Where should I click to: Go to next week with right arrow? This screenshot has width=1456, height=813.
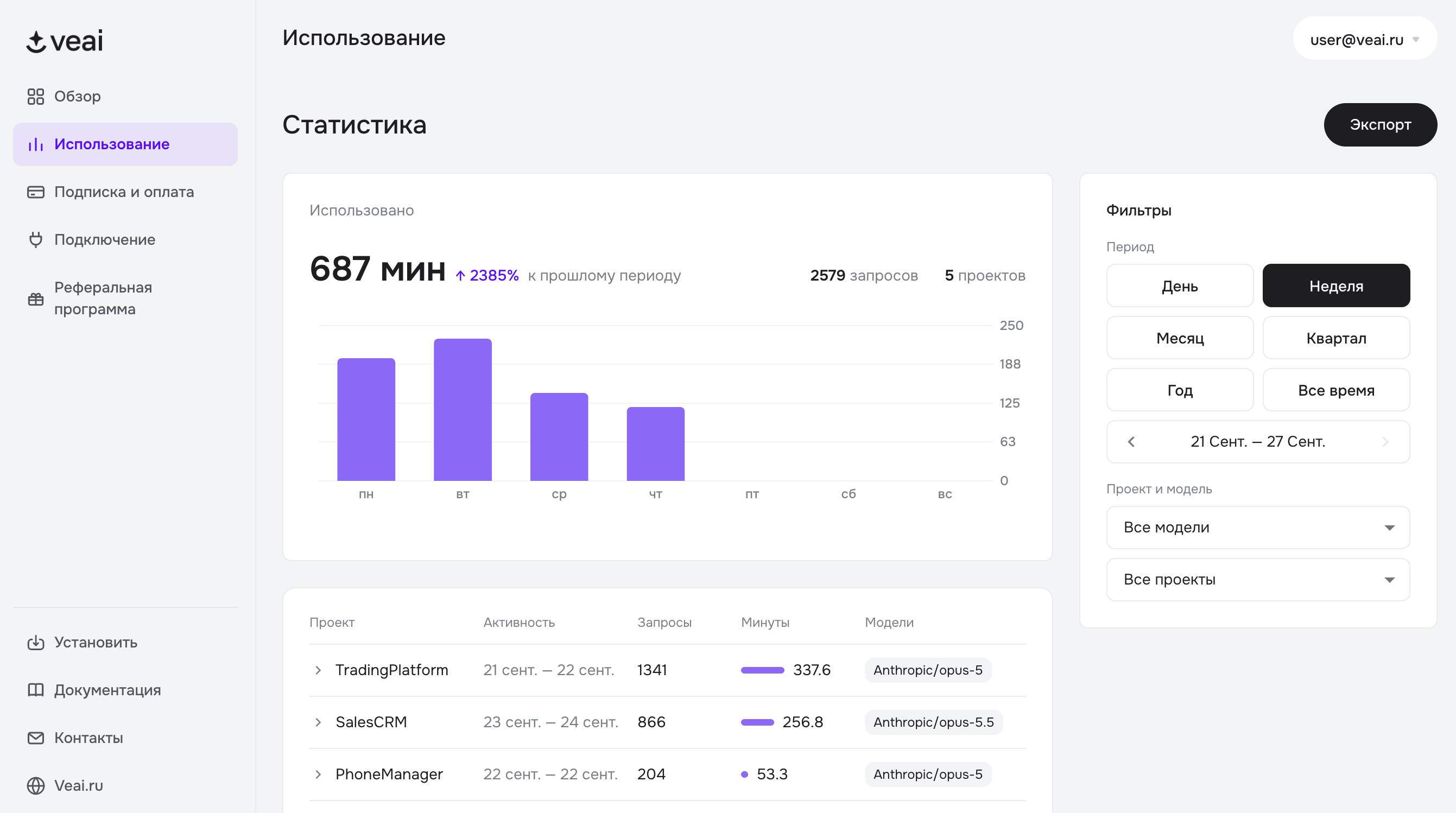pyautogui.click(x=1385, y=442)
